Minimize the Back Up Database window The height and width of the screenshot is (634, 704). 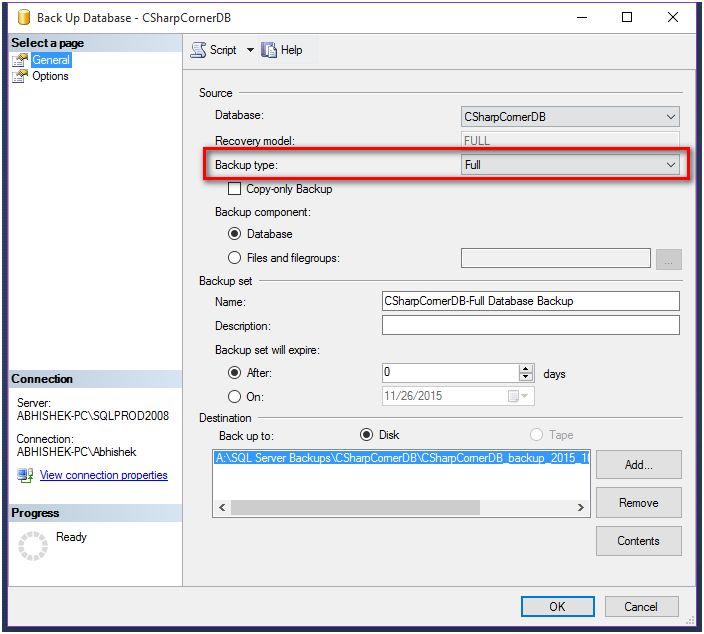click(x=582, y=18)
